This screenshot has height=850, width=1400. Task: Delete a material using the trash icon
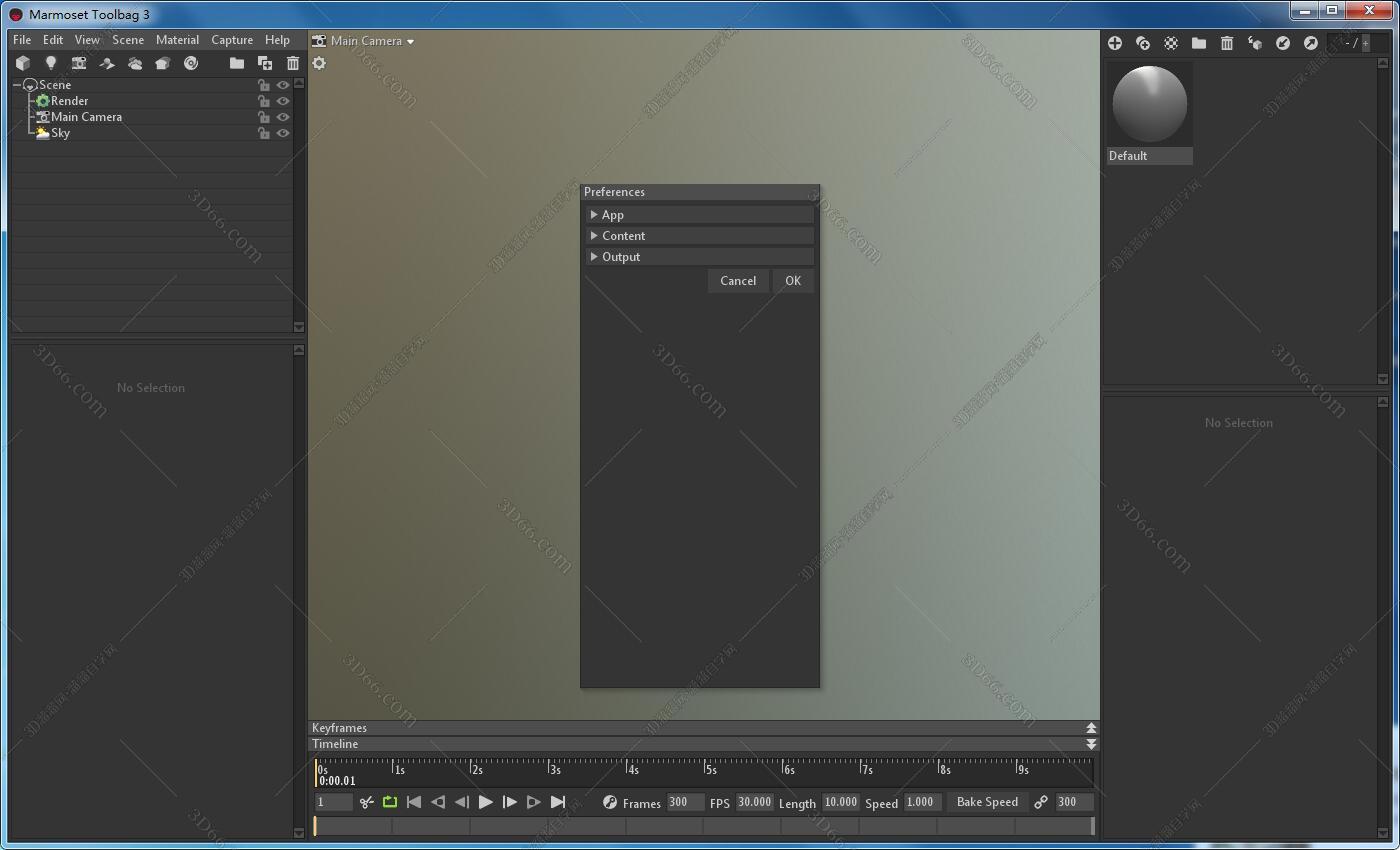pyautogui.click(x=1227, y=43)
